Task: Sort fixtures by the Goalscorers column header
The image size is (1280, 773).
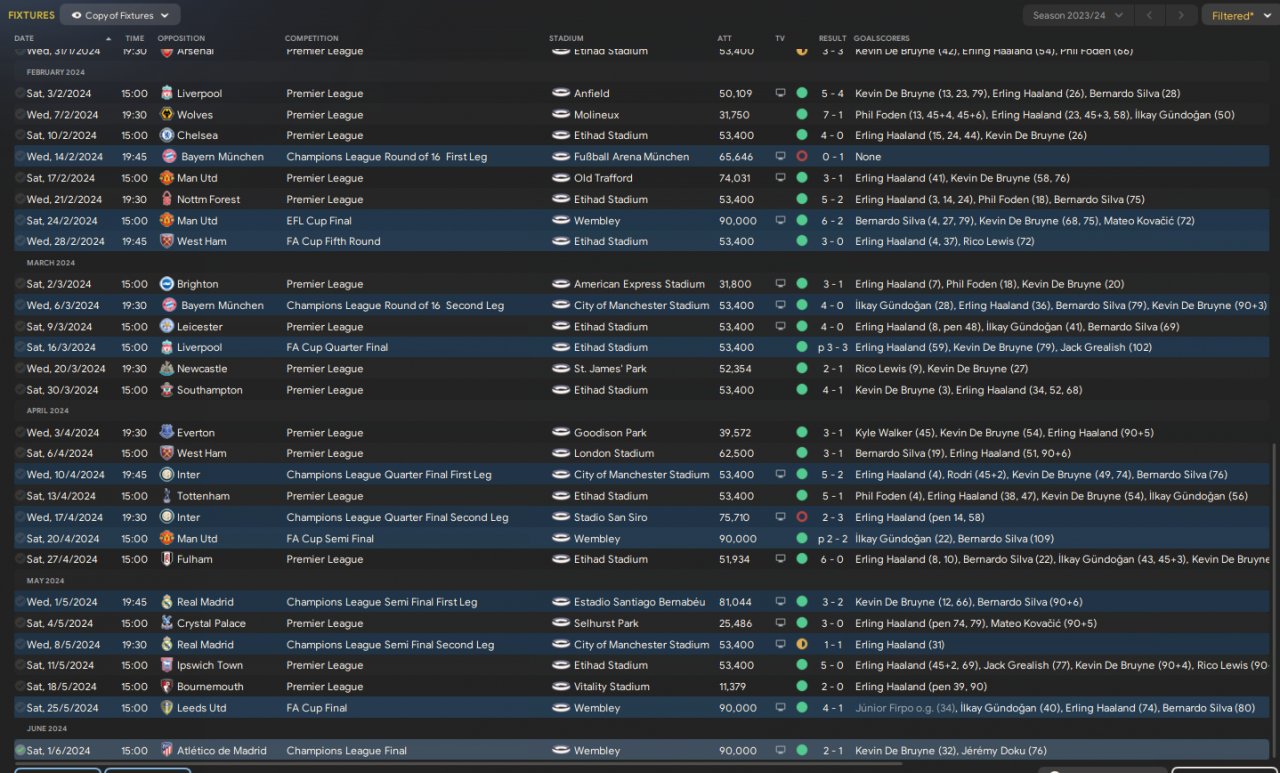Action: click(x=881, y=38)
